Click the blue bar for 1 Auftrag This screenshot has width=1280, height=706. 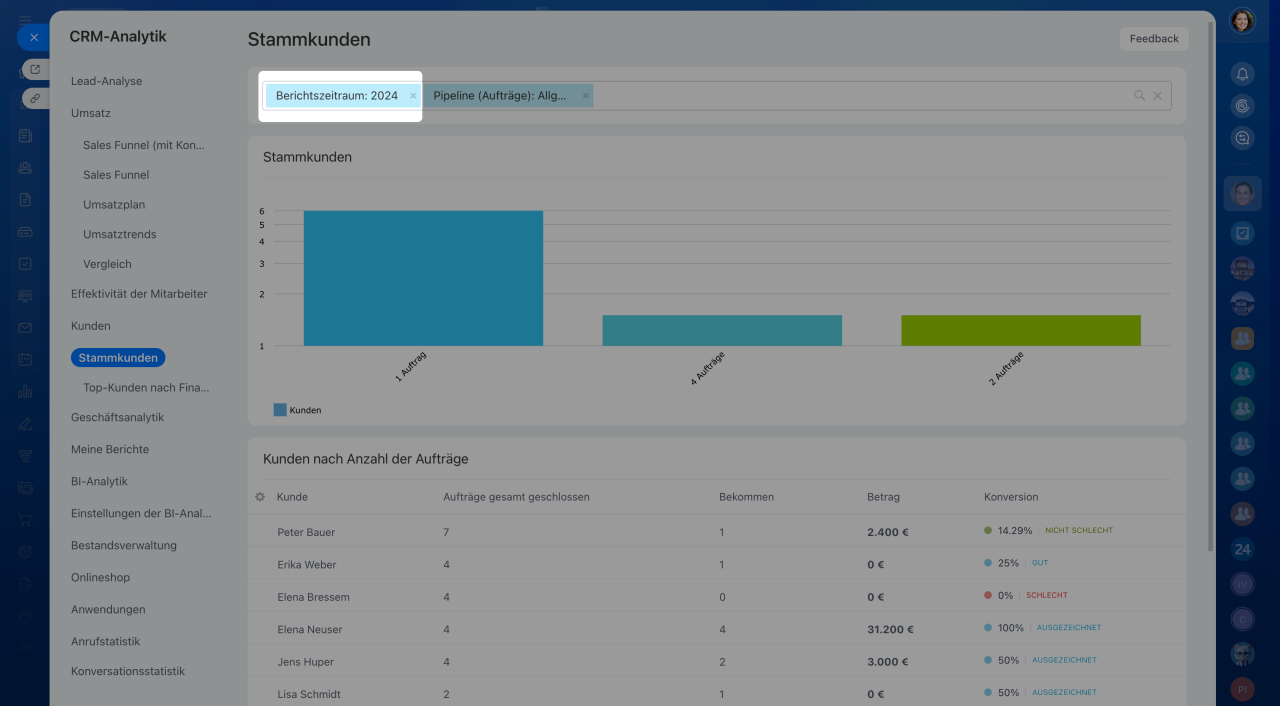(423, 278)
